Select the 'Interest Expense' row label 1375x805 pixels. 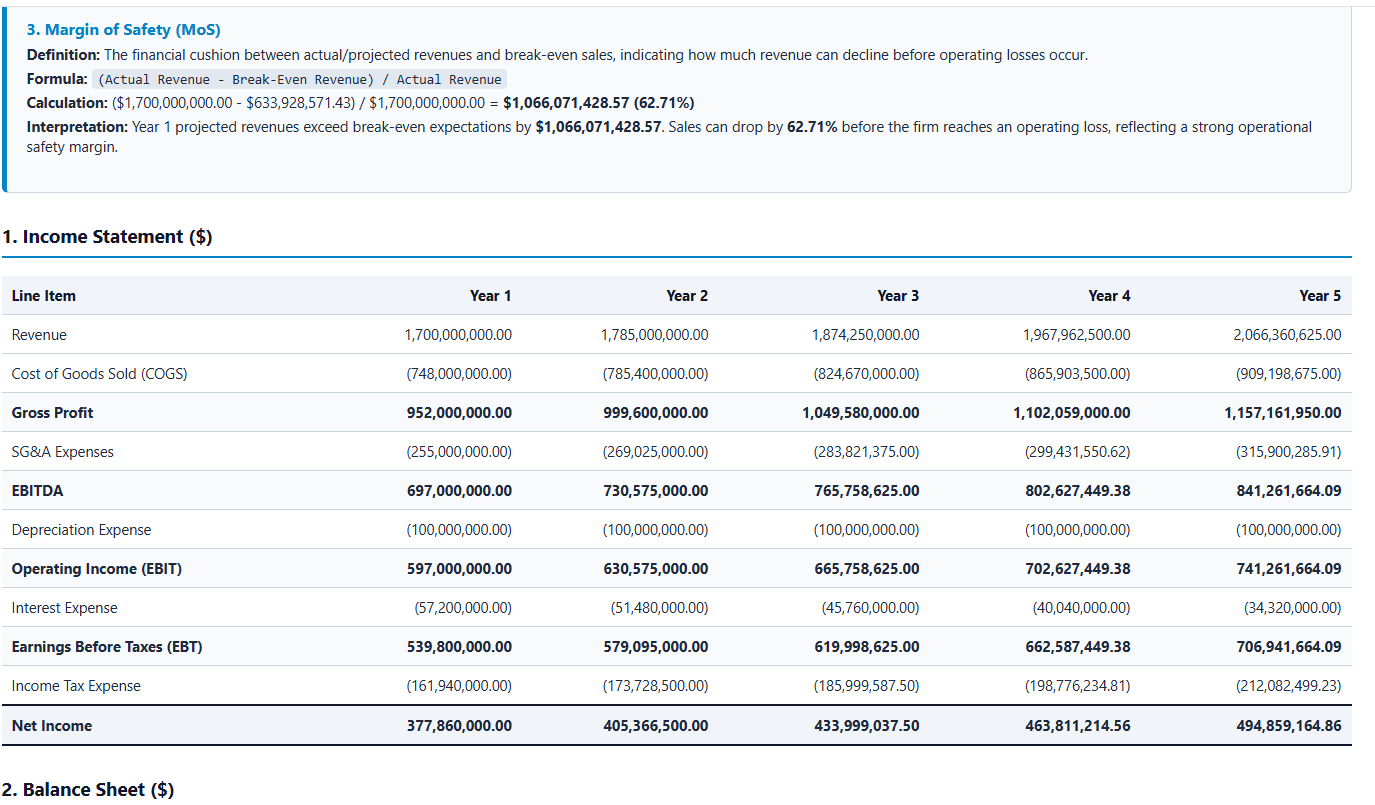tap(64, 608)
